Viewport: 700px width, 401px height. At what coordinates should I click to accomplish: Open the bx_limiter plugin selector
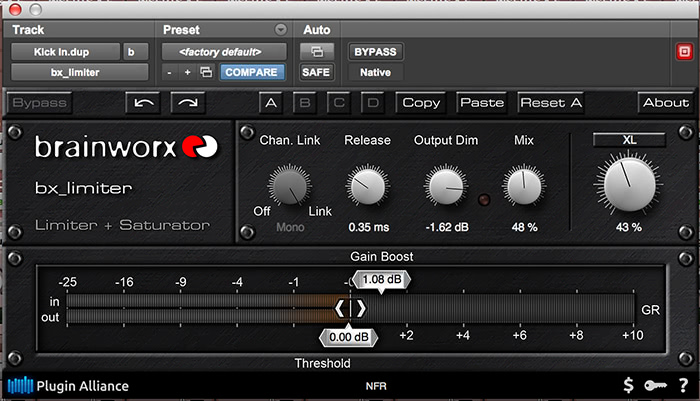79,72
